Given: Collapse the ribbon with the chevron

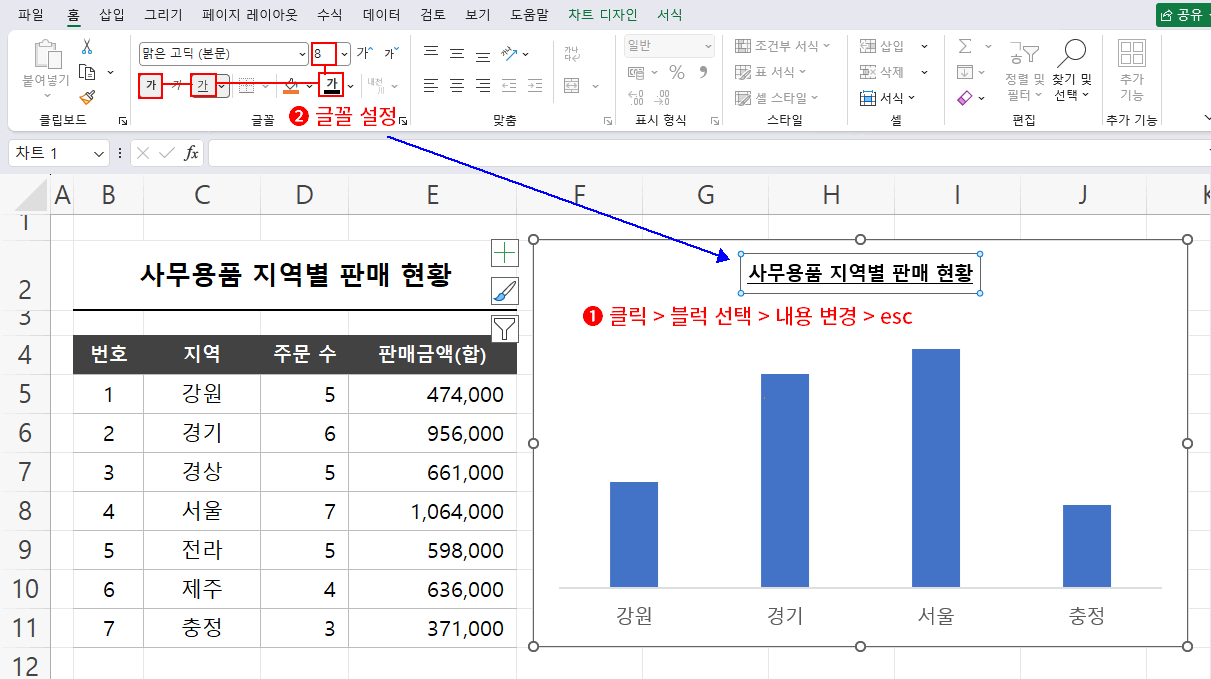Looking at the screenshot, I should click(x=1206, y=120).
